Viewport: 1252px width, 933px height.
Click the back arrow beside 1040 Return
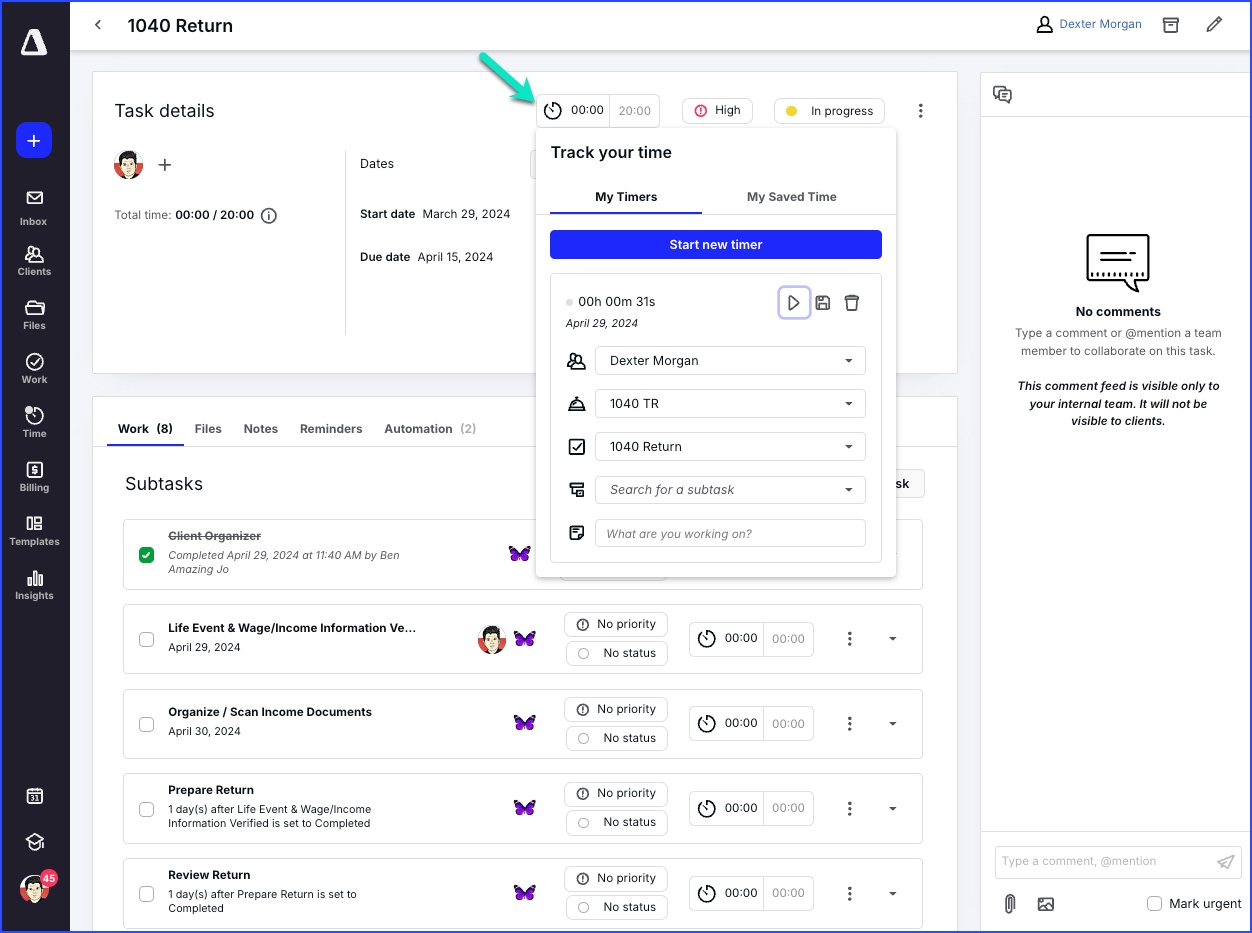[98, 25]
